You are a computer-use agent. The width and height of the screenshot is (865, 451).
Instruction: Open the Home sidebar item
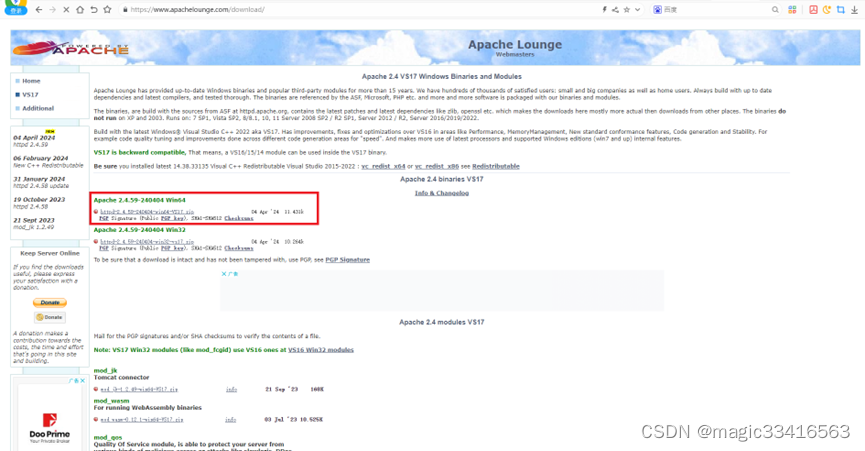coord(31,81)
